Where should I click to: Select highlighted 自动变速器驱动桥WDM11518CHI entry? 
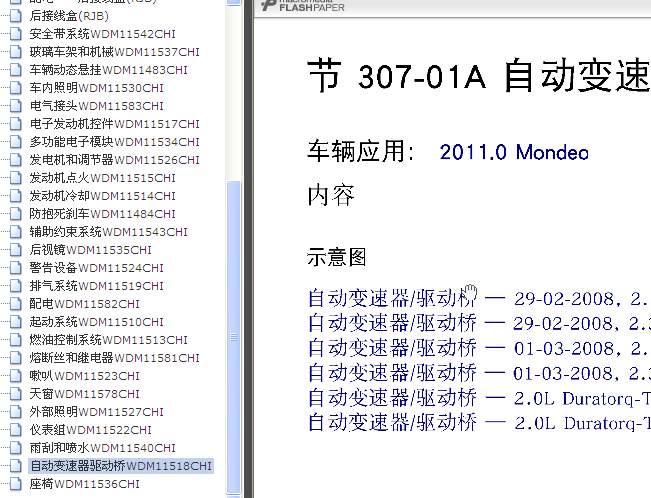coord(121,466)
